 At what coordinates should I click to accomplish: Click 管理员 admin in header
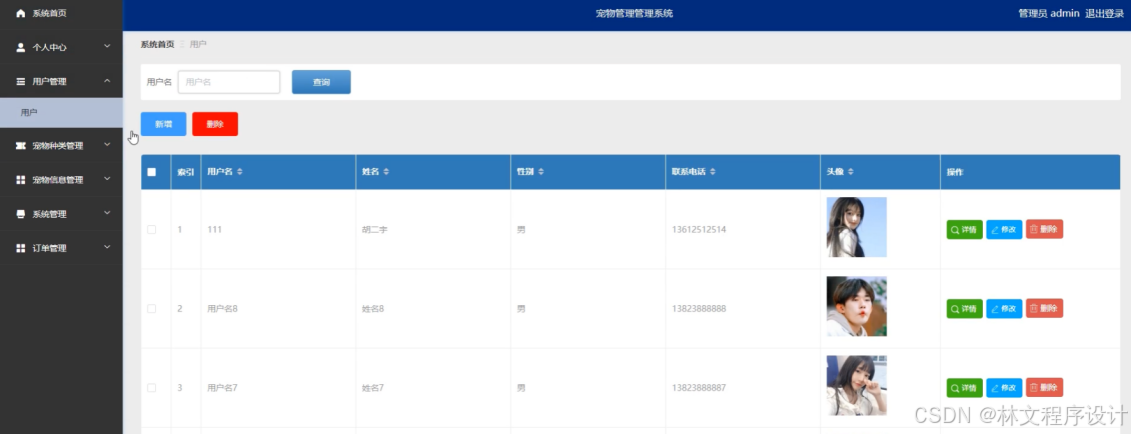coord(1048,14)
